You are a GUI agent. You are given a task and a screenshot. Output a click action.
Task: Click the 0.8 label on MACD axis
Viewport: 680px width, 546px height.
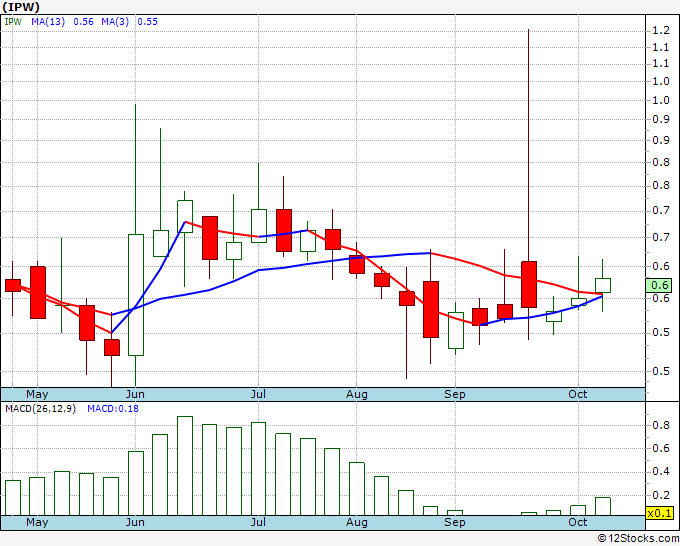click(x=660, y=424)
